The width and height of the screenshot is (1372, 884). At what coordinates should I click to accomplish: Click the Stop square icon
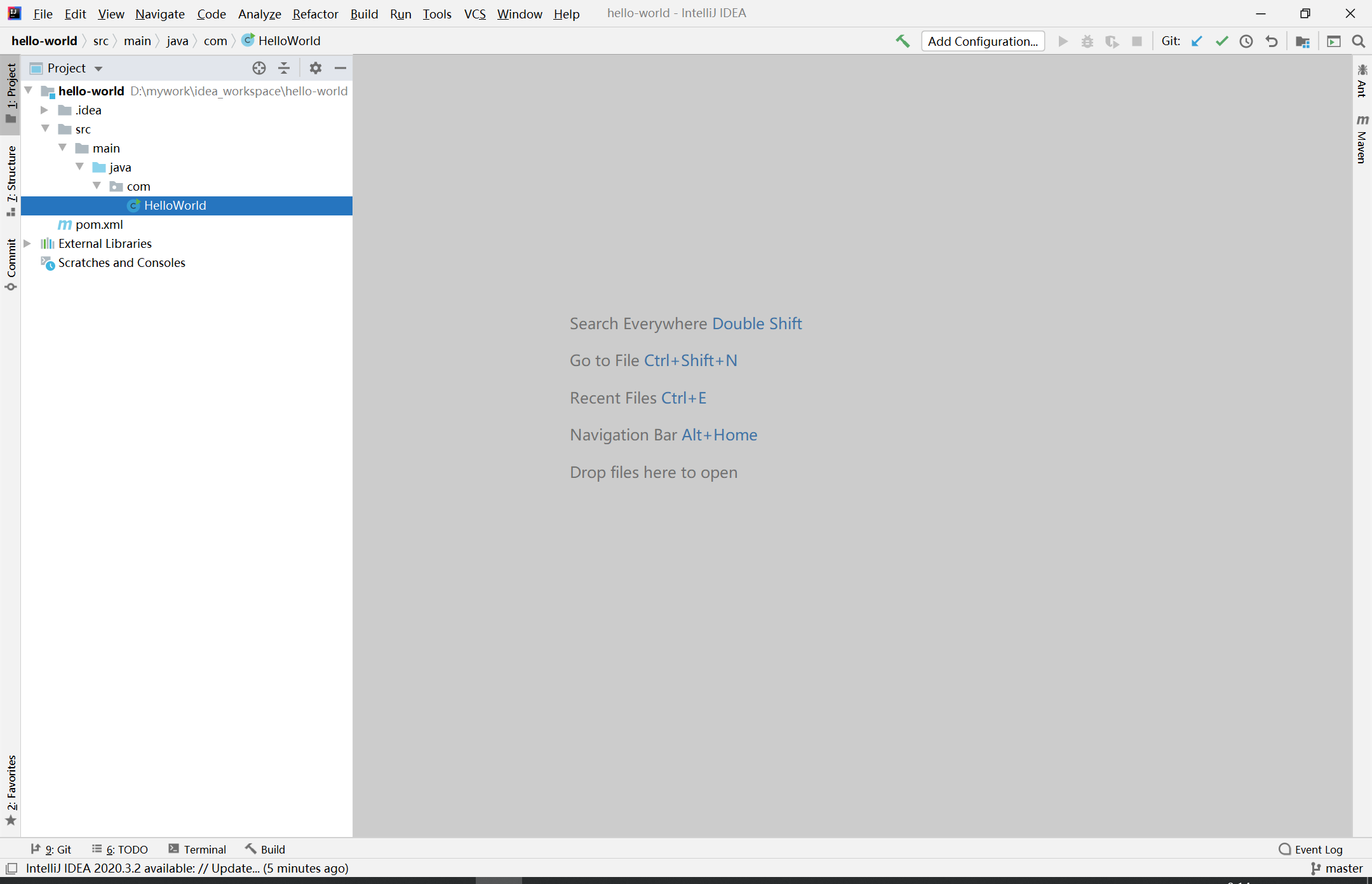[1137, 41]
